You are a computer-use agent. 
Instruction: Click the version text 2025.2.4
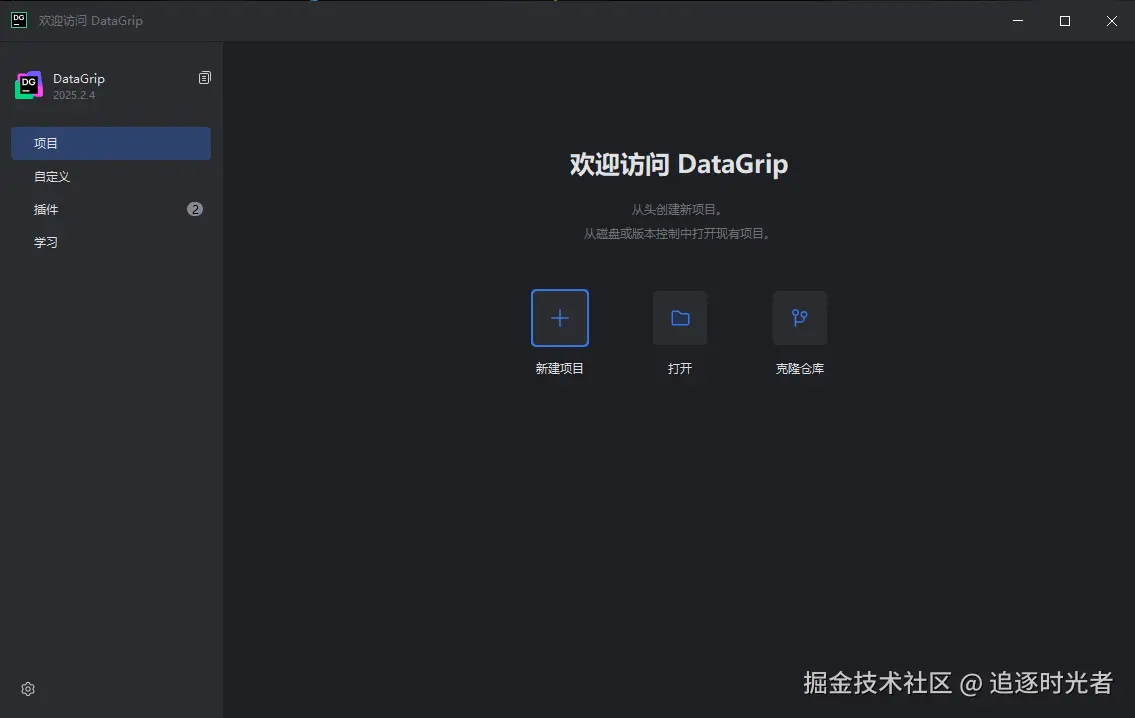pos(74,95)
